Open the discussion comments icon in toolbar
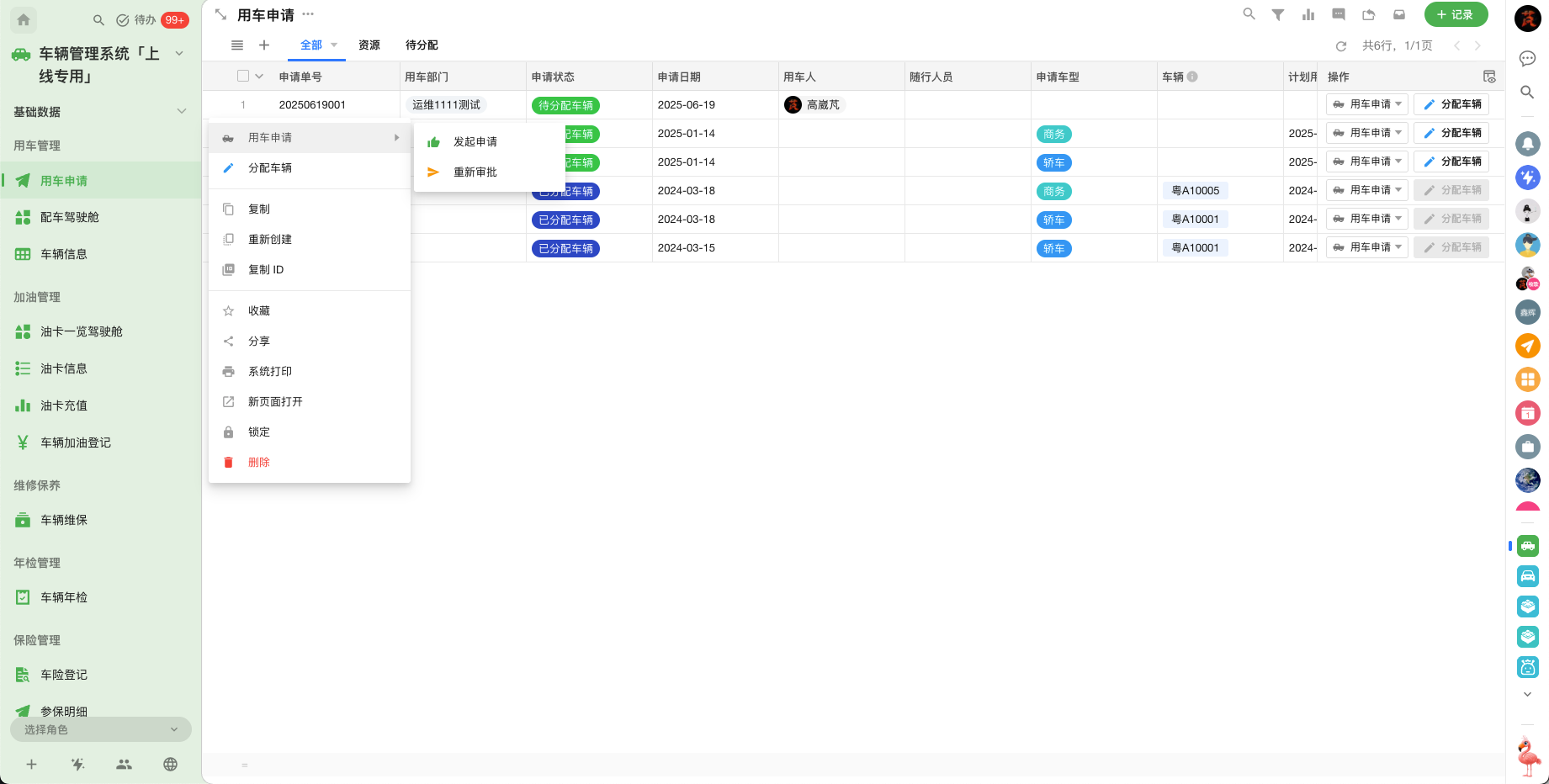 pyautogui.click(x=1339, y=14)
